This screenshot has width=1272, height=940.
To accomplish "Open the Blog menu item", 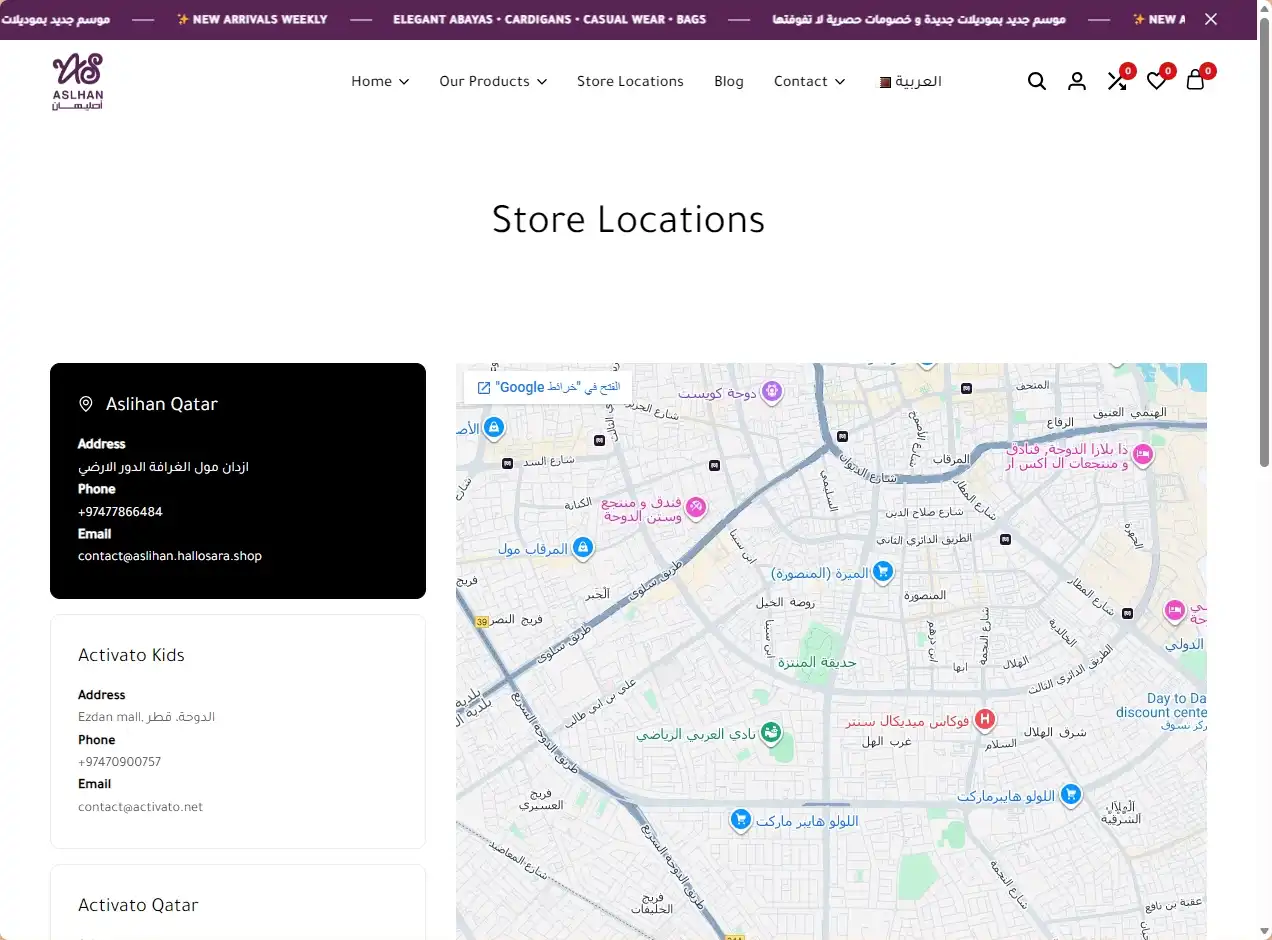I will 729,81.
